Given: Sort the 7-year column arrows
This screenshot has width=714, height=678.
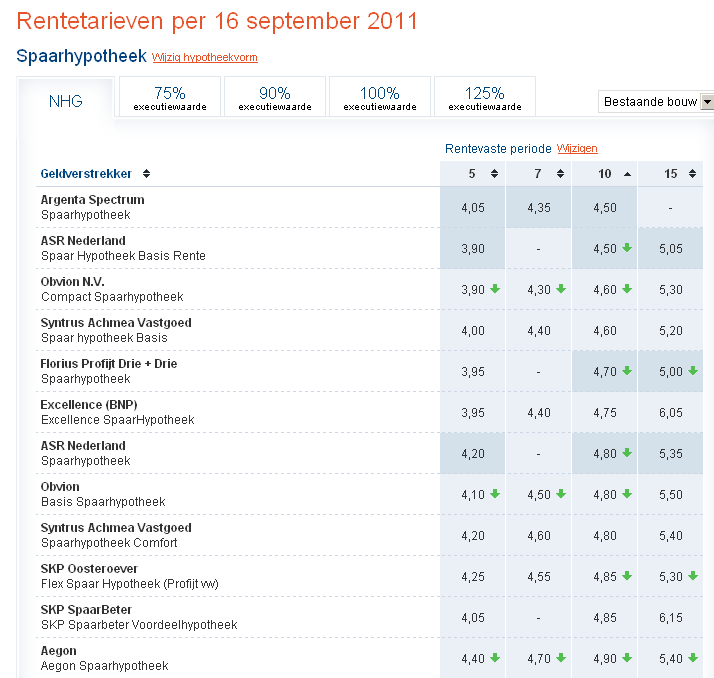Looking at the screenshot, I should pos(560,173).
